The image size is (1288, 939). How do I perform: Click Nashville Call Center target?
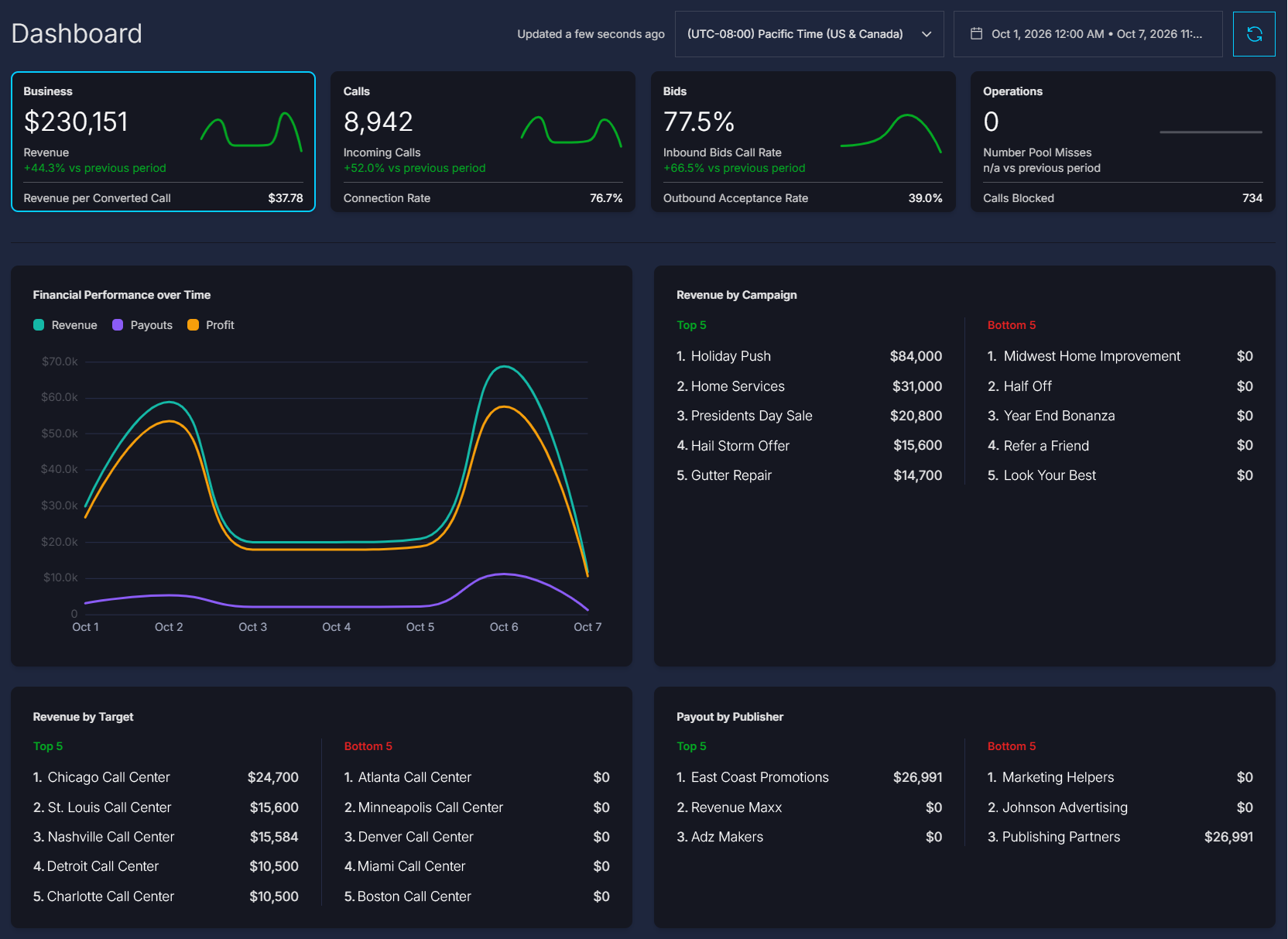click(166, 837)
